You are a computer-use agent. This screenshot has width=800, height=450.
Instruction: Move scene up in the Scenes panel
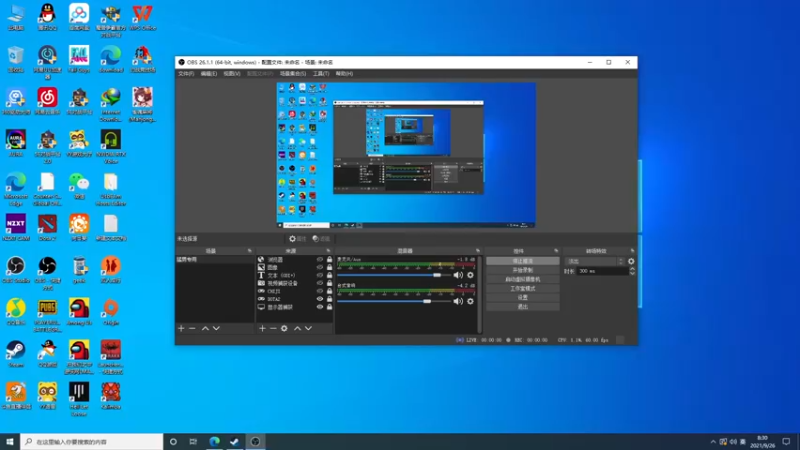click(x=205, y=329)
